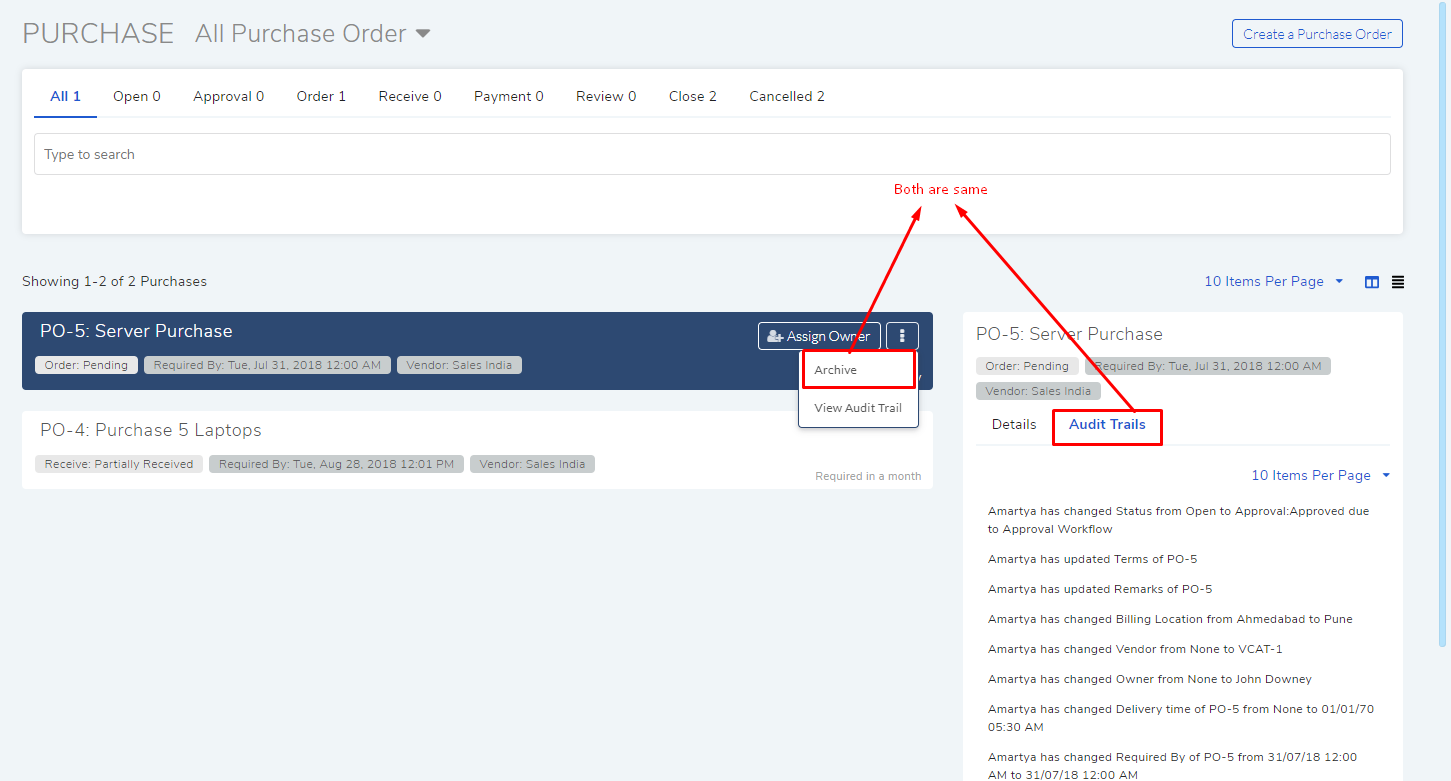The image size is (1451, 781).
Task: Click audit entry Billing Location Ahmedabad to Pune
Action: [x=1170, y=619]
